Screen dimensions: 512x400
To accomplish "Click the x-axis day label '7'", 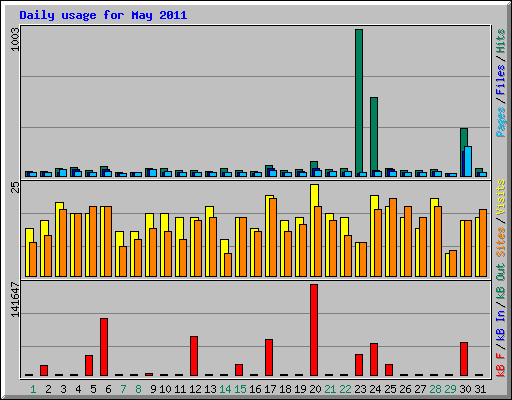I will coord(123,389).
